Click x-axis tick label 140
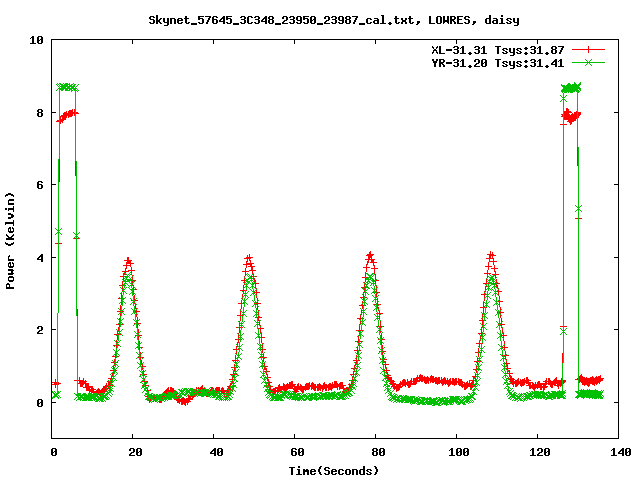The image size is (640, 480). [621, 452]
